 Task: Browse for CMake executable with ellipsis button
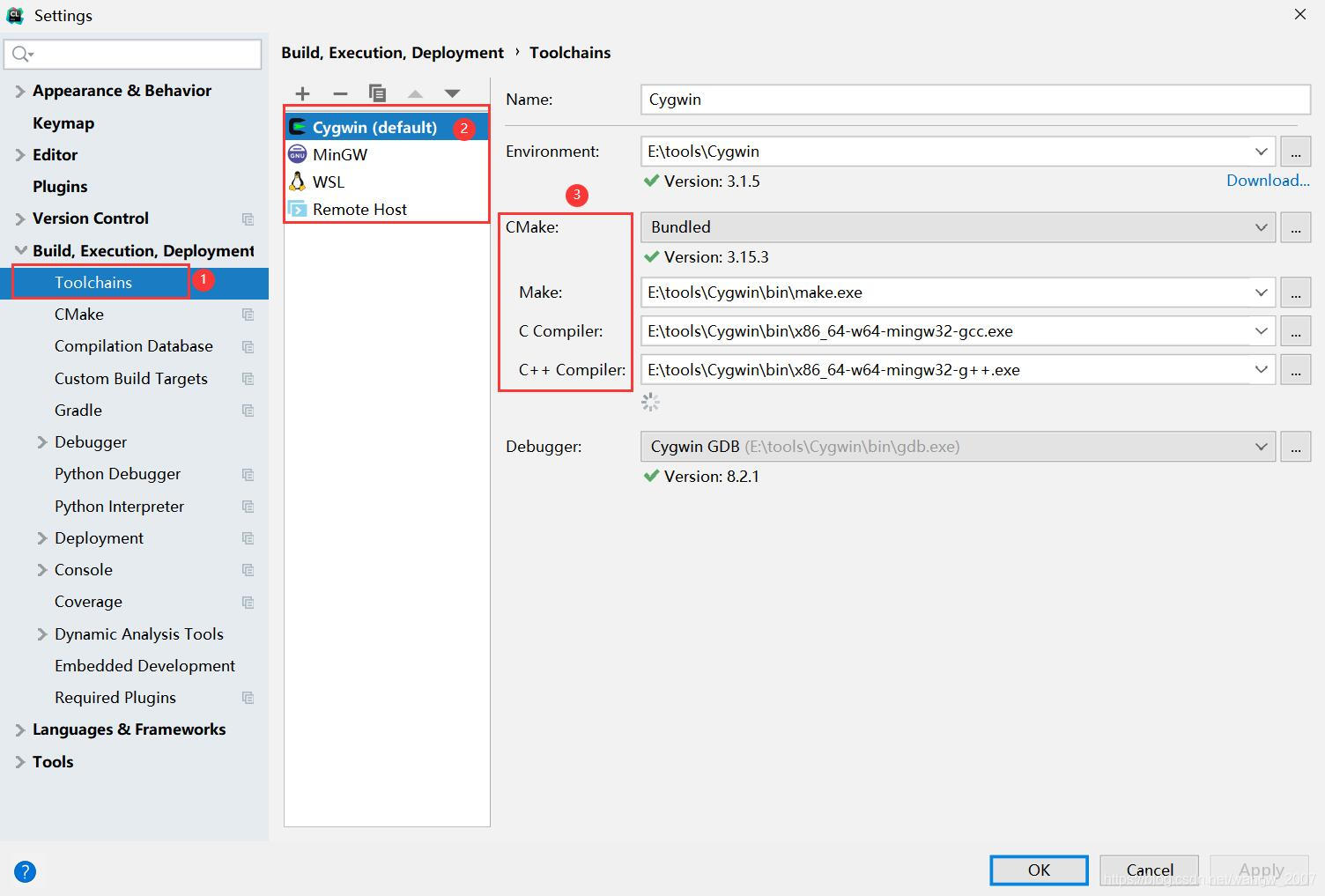1295,227
